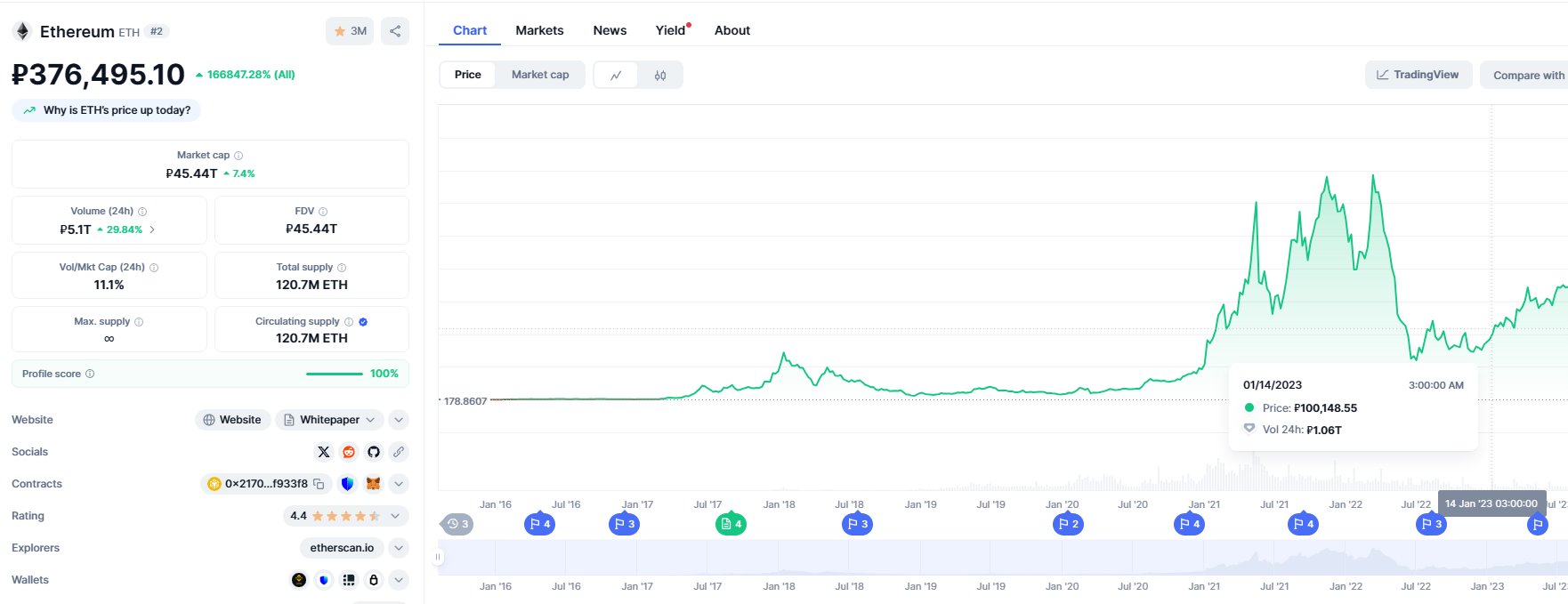Click the blue shield icon in Contracts row
1568x604 pixels.
click(348, 484)
